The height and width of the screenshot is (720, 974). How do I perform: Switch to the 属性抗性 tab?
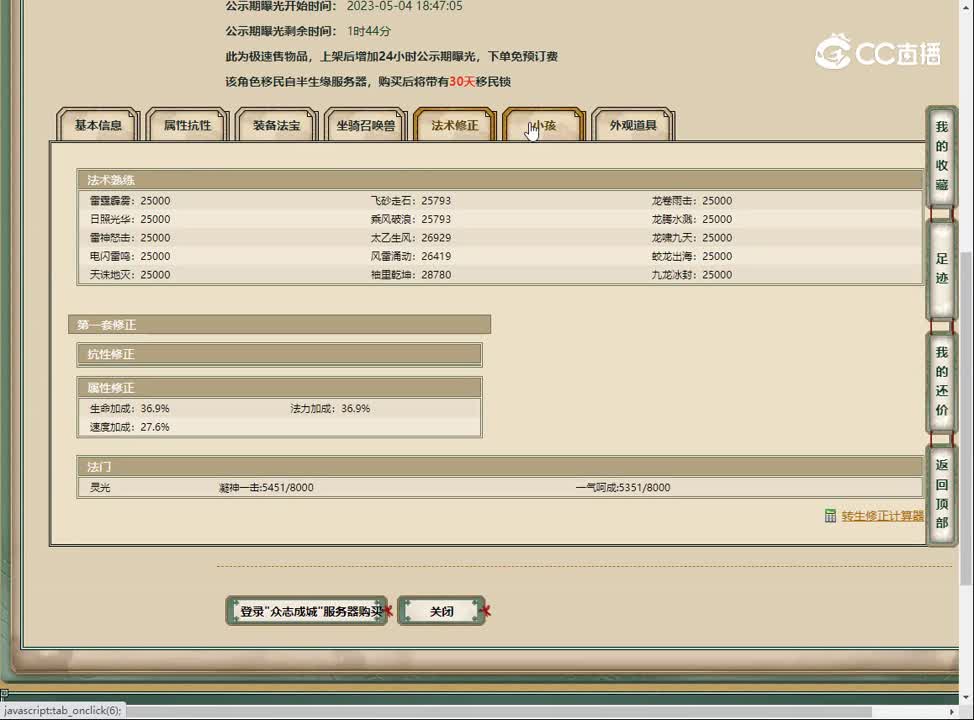[x=188, y=125]
